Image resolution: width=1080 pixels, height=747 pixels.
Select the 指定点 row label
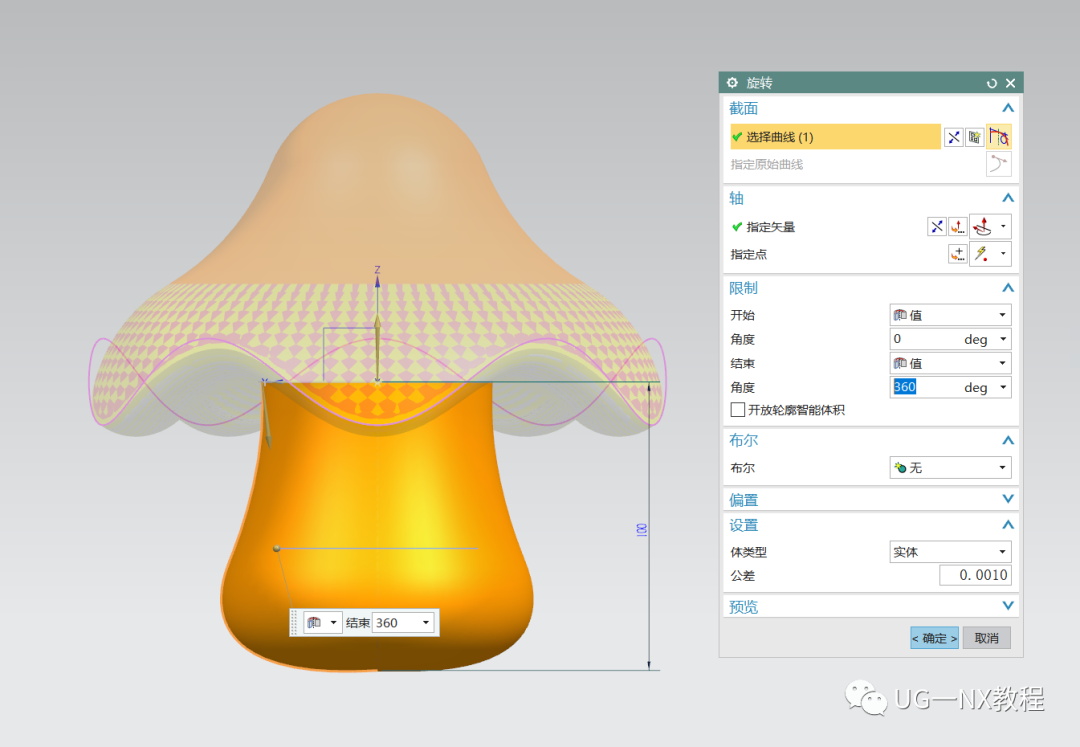749,254
